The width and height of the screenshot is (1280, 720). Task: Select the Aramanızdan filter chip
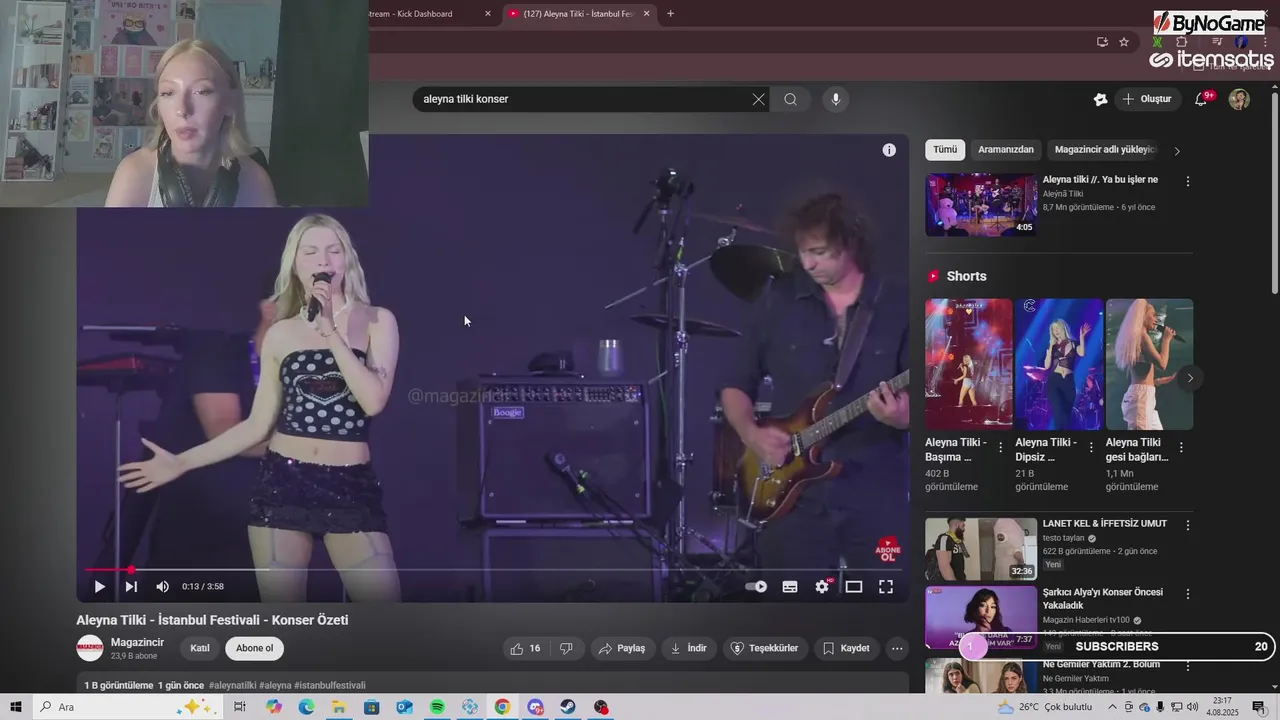click(x=1006, y=150)
